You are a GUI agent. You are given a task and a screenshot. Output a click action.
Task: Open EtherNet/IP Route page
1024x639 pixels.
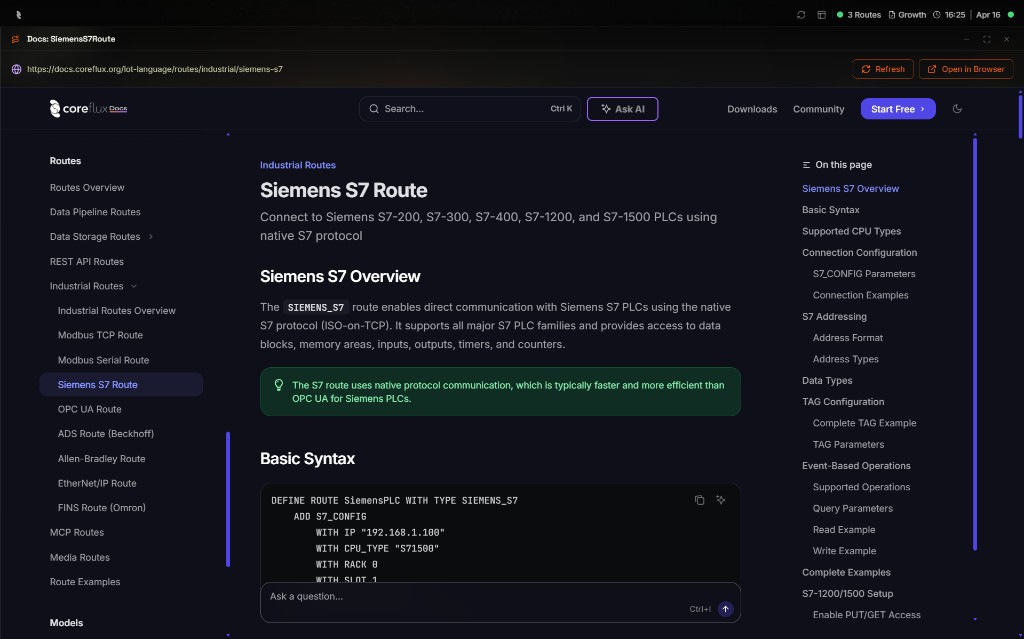(97, 483)
